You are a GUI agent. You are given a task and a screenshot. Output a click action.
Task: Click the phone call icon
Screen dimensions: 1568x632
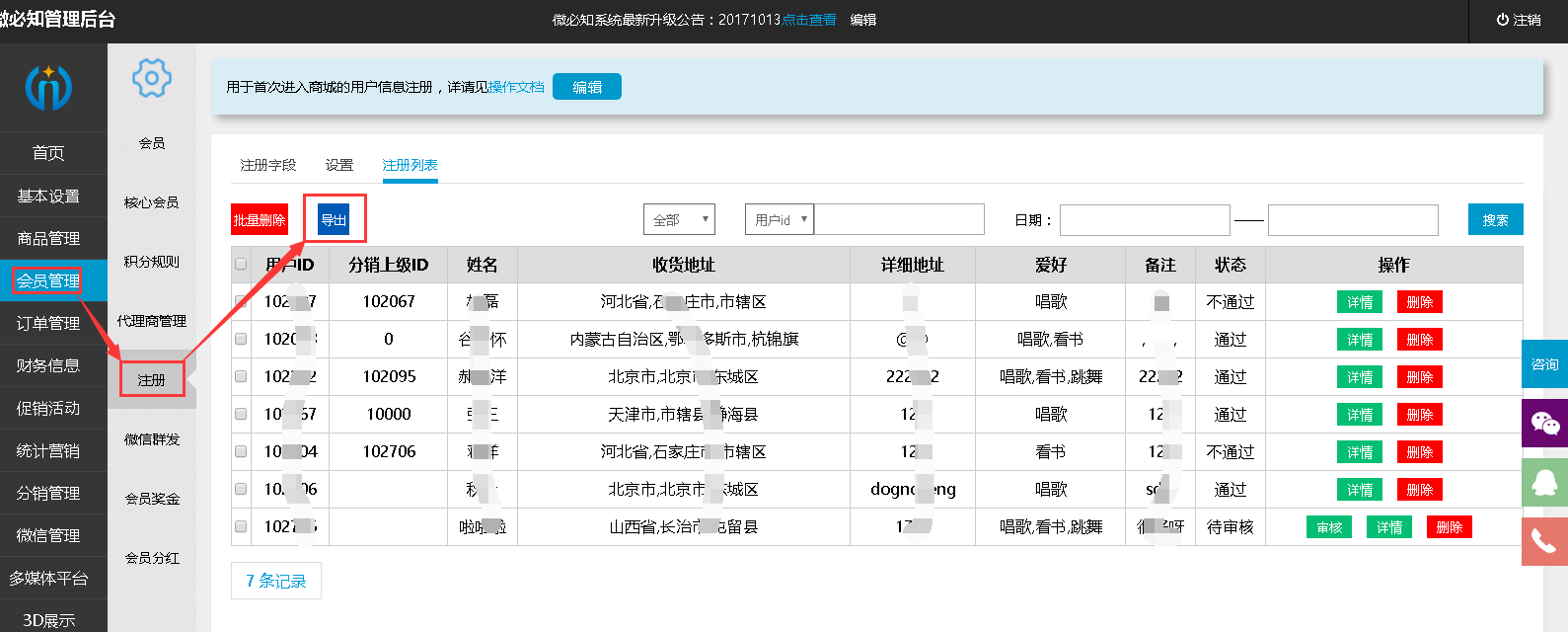pyautogui.click(x=1544, y=541)
